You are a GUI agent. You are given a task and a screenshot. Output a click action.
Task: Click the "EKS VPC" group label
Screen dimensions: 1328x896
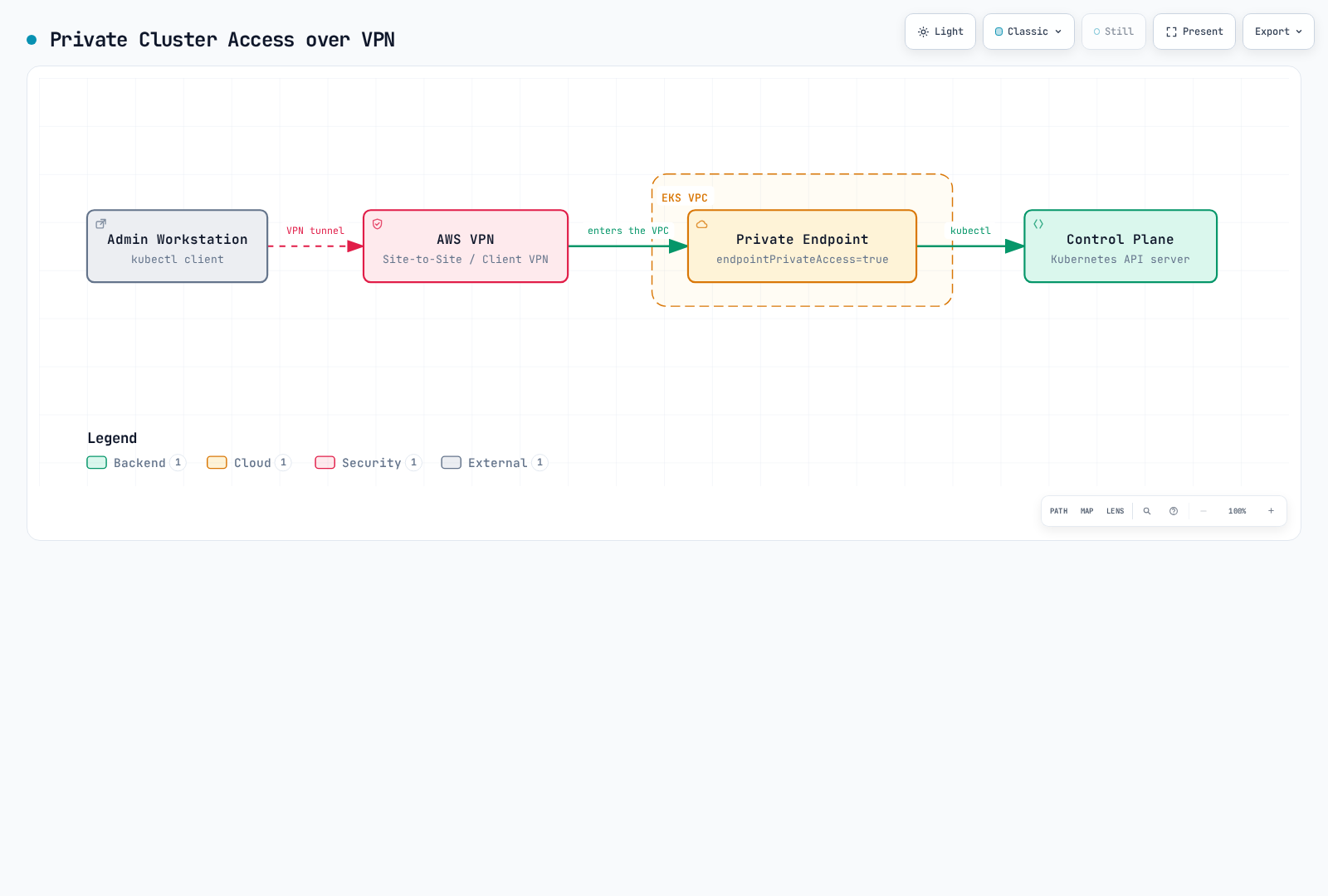click(x=685, y=198)
